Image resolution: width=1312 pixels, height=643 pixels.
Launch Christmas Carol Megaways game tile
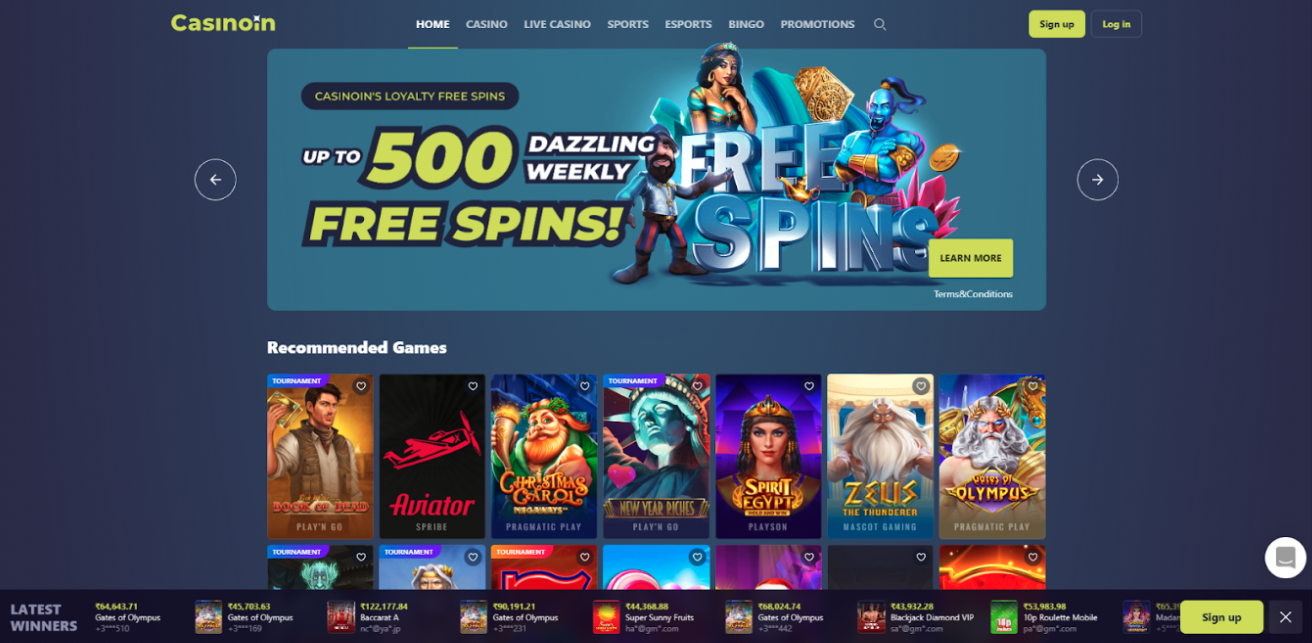(544, 457)
